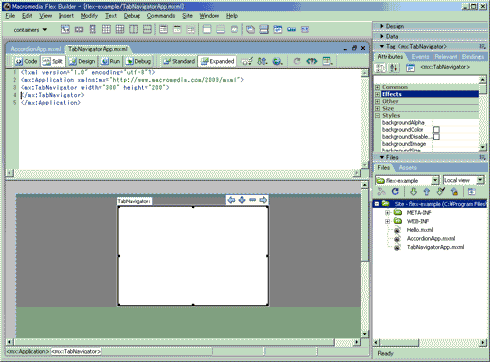This screenshot has height=362, width=490.
Task: Open the View Options toolbar icon
Action: coord(327,61)
